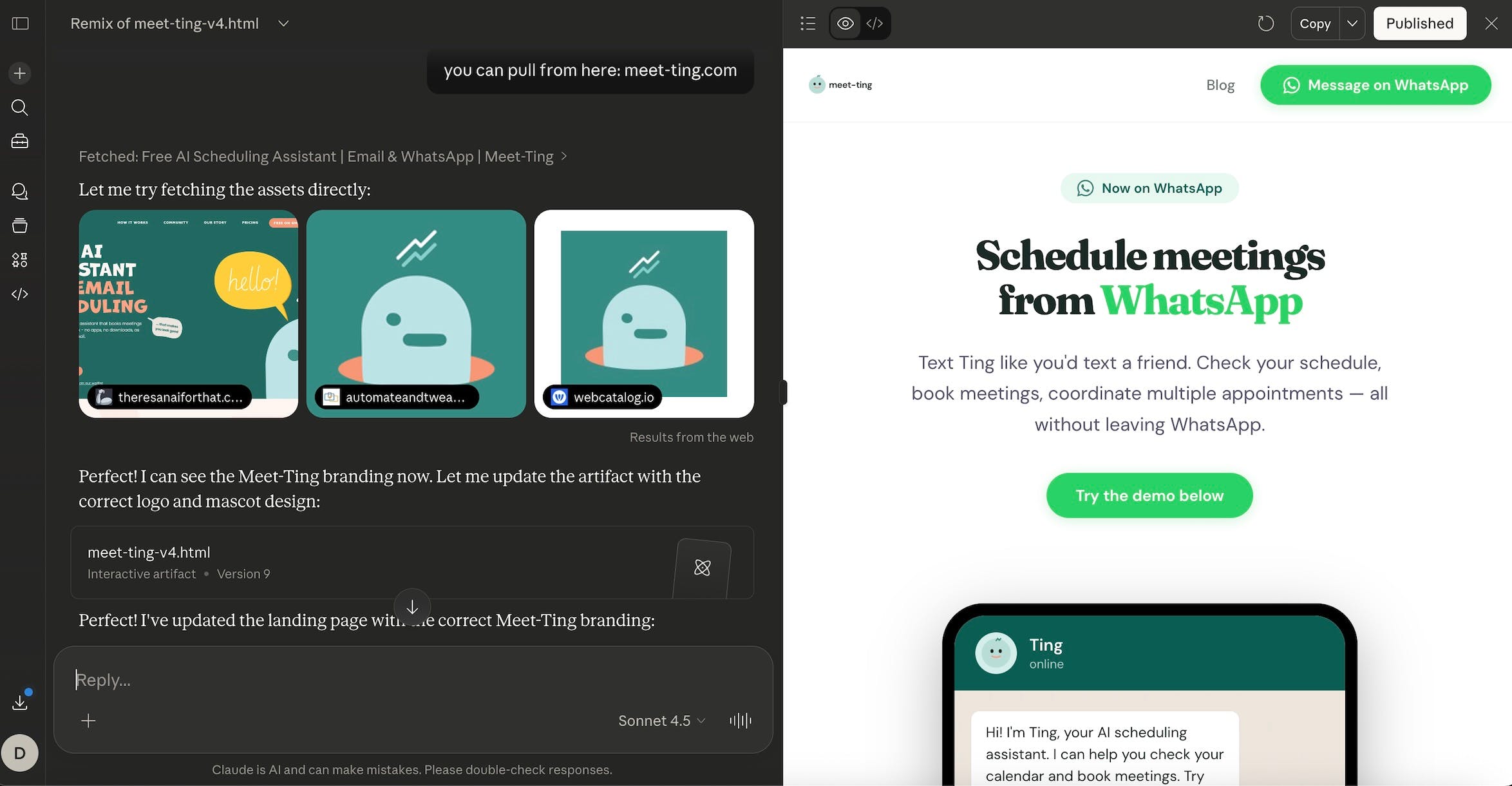Expand the Copy options dropdown arrow

1352,24
